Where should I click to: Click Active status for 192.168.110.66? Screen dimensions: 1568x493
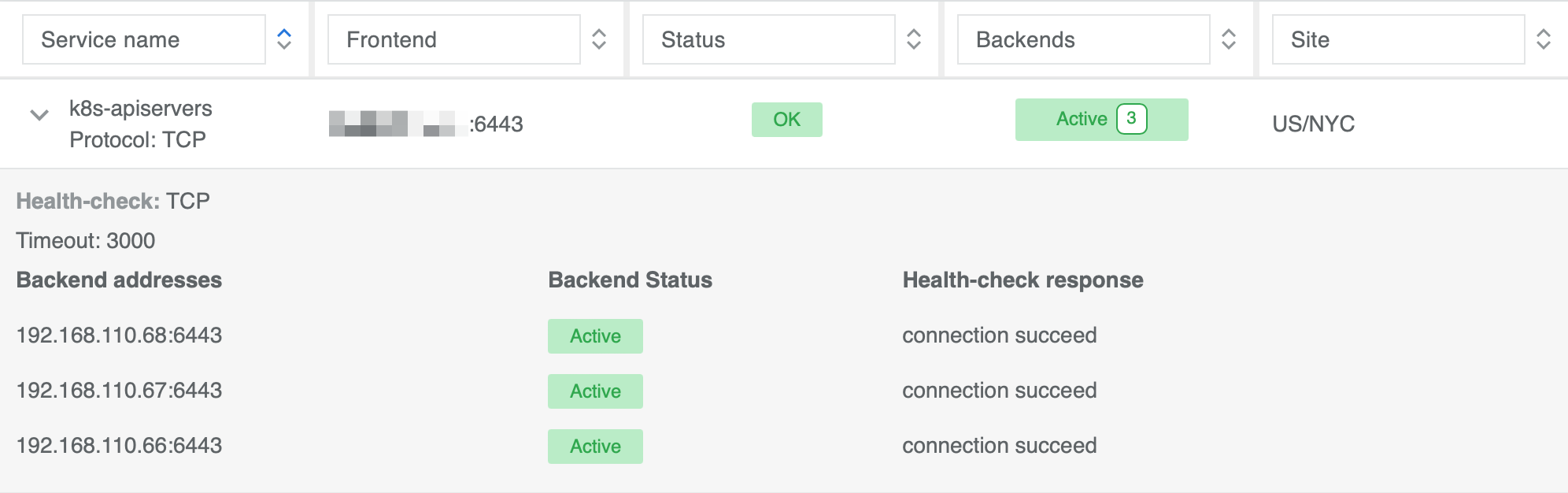pyautogui.click(x=595, y=447)
